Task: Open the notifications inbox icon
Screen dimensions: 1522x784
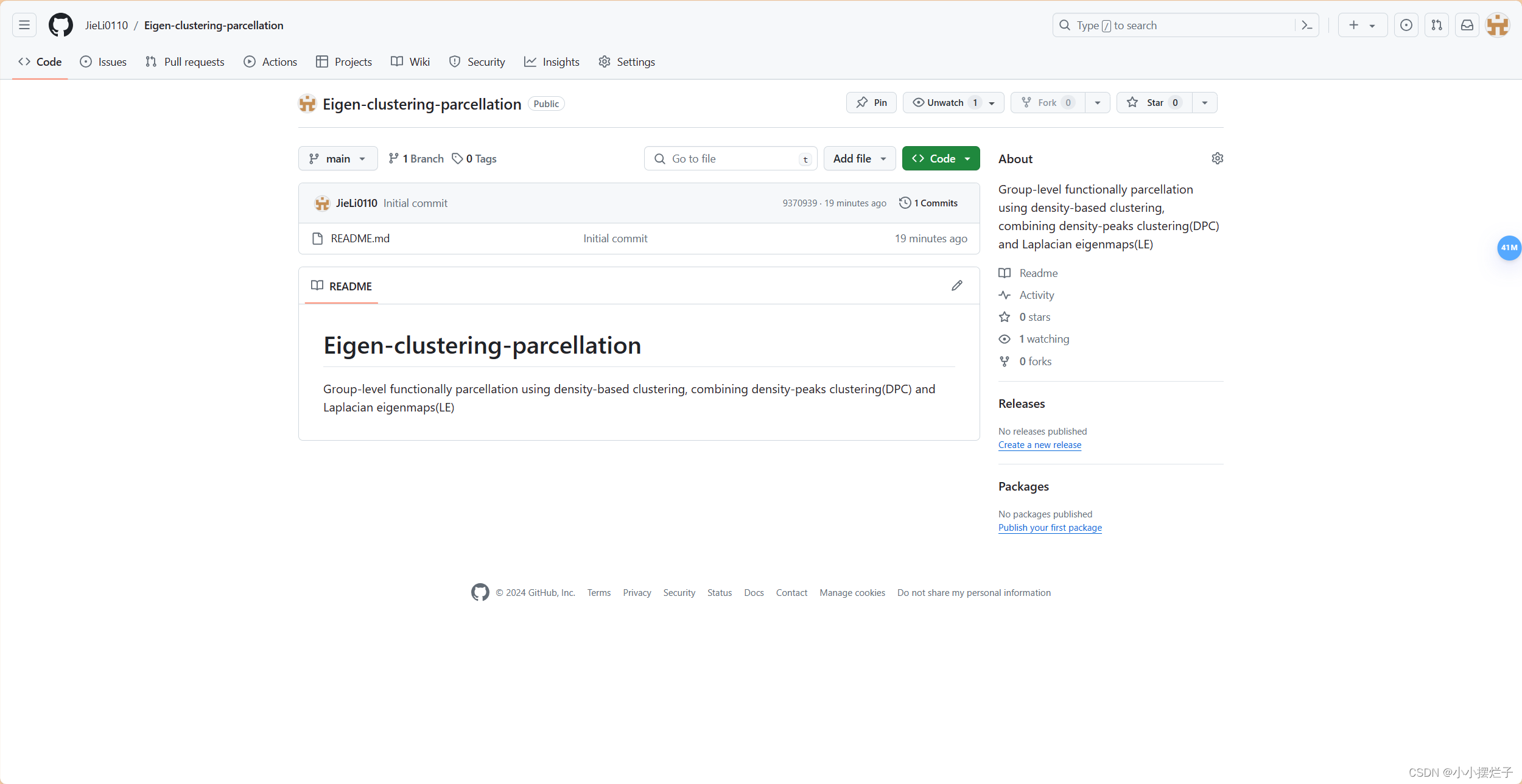Action: 1467,25
